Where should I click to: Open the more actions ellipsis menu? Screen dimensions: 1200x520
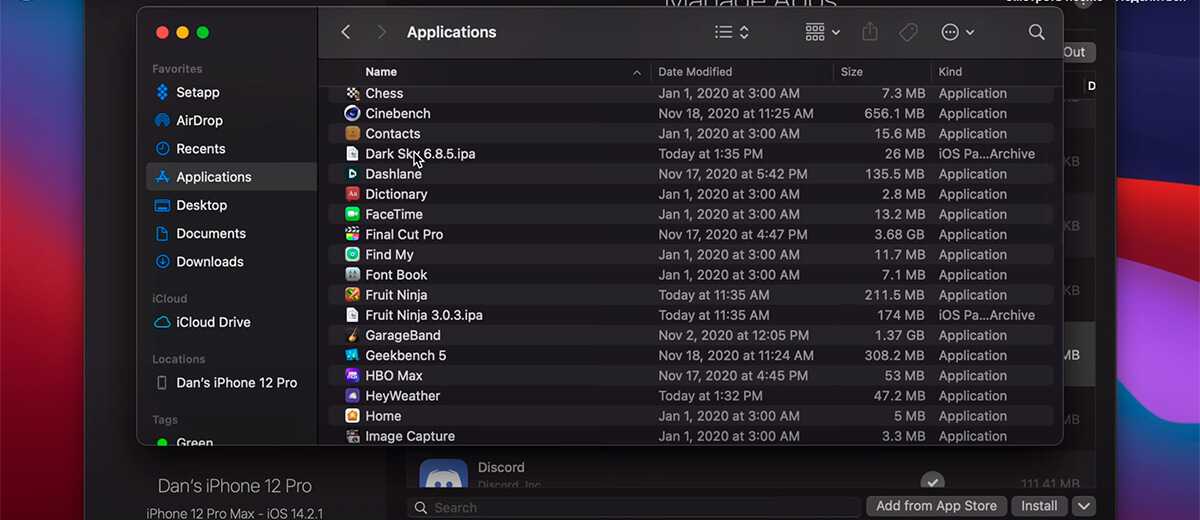tap(957, 32)
